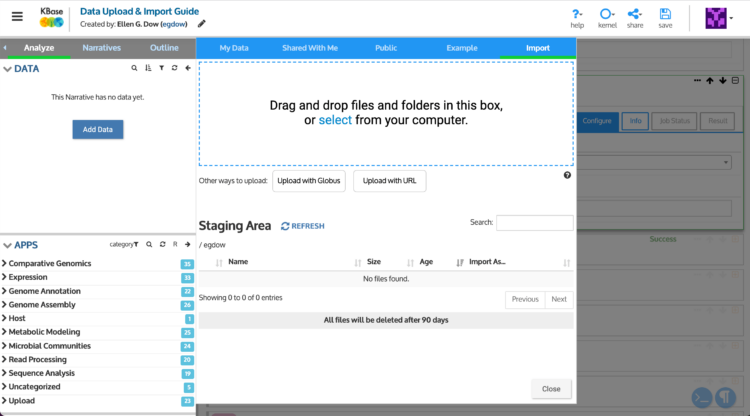Open the cell Info tab
Screen dimensions: 750x416
(x=635, y=121)
